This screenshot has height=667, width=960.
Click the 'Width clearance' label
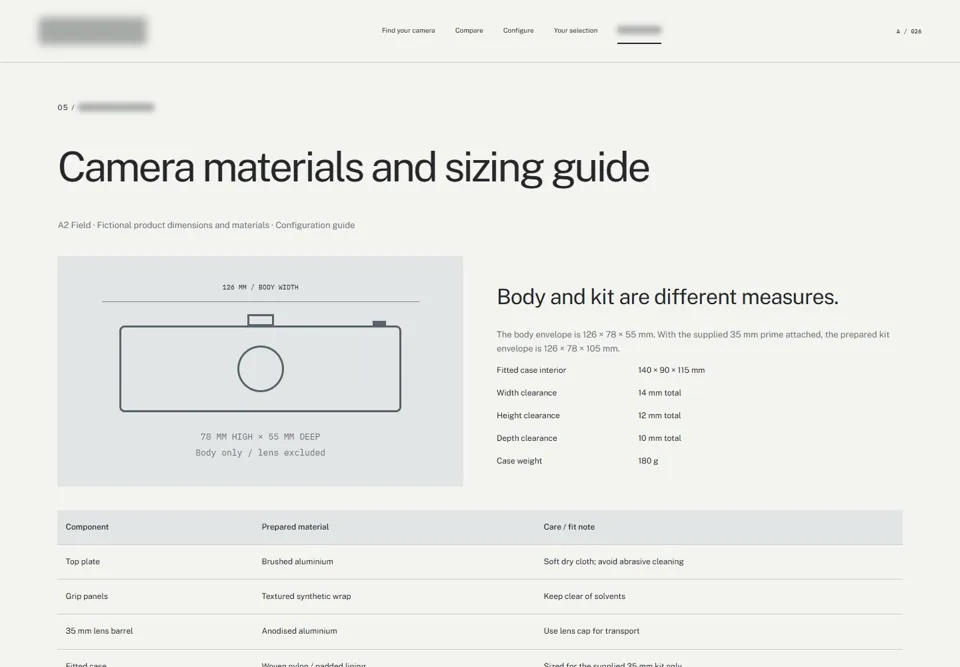tap(527, 393)
